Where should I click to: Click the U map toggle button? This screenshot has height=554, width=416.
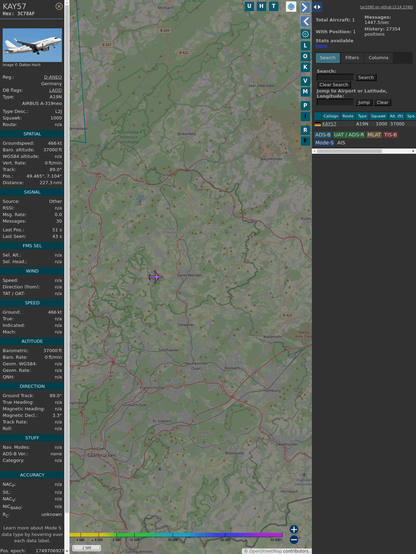tap(249, 6)
